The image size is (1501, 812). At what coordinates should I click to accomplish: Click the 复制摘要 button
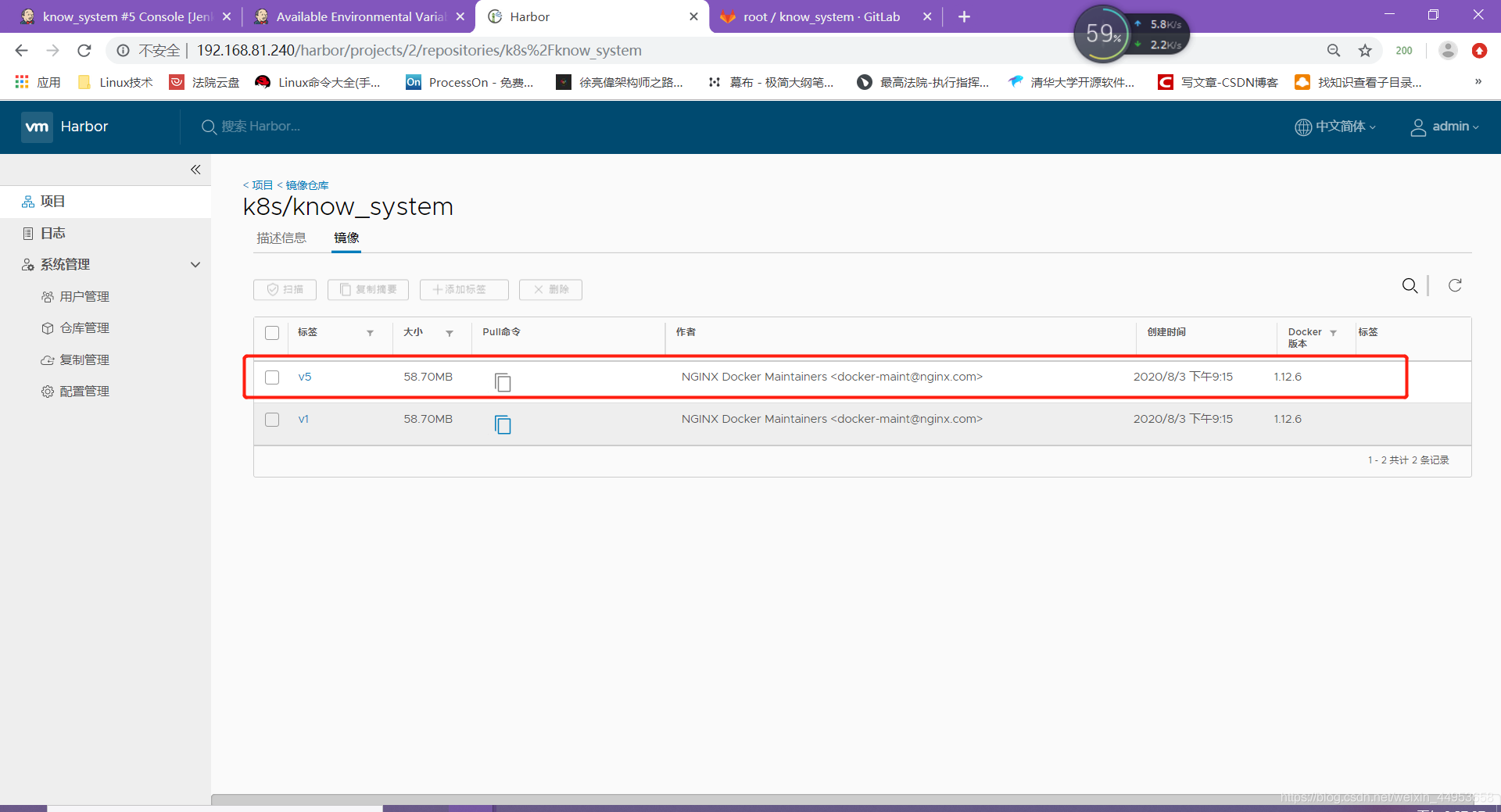(x=368, y=289)
